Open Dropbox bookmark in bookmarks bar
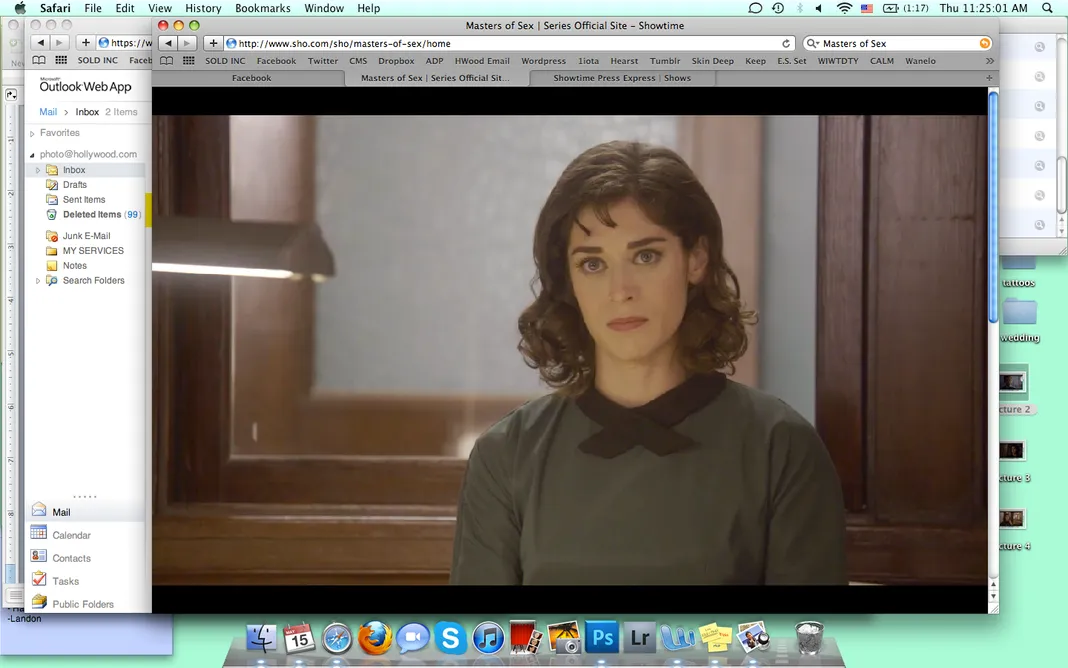The width and height of the screenshot is (1068, 668). 396,61
